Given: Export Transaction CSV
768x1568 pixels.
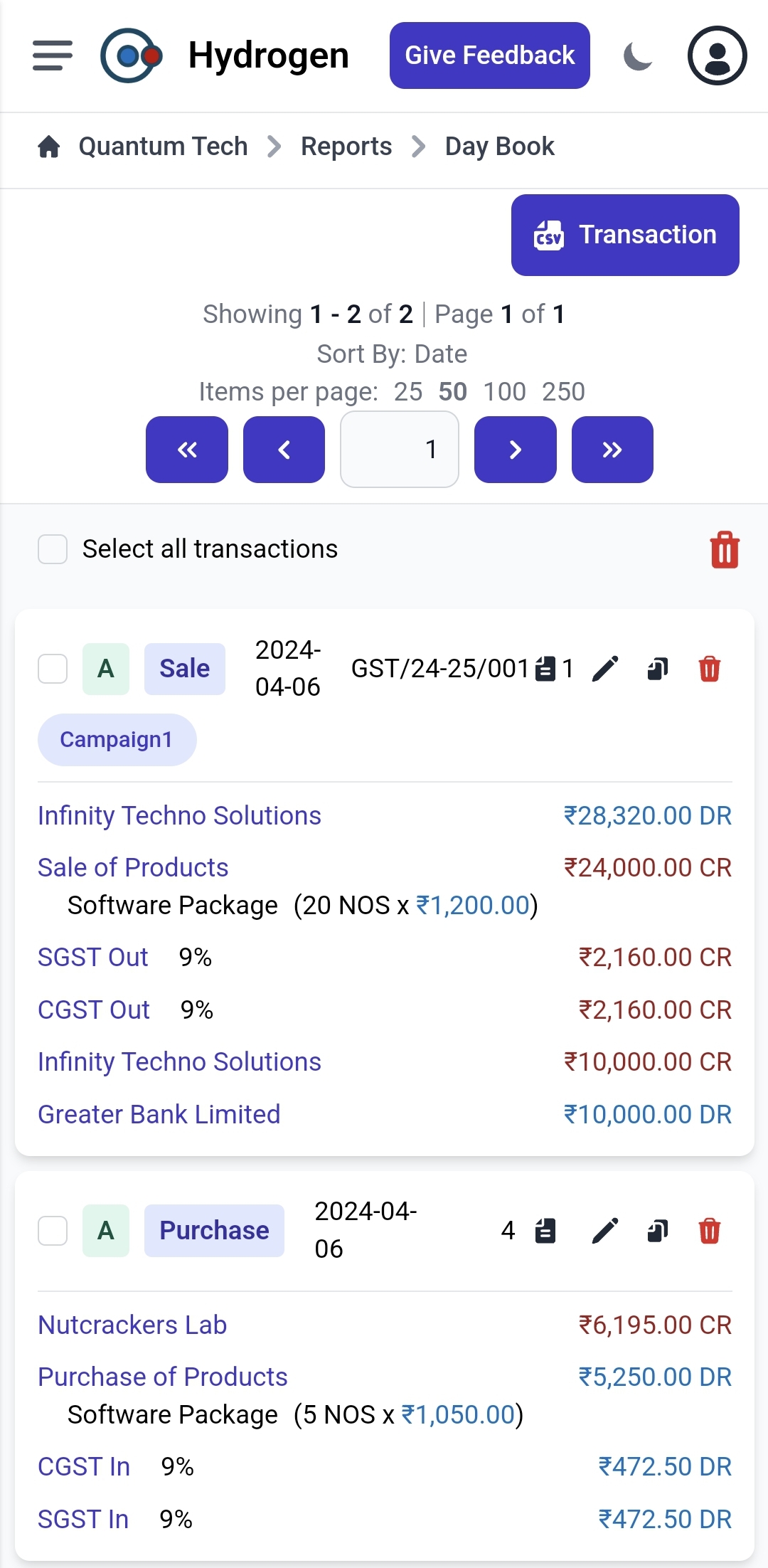Looking at the screenshot, I should (x=625, y=235).
